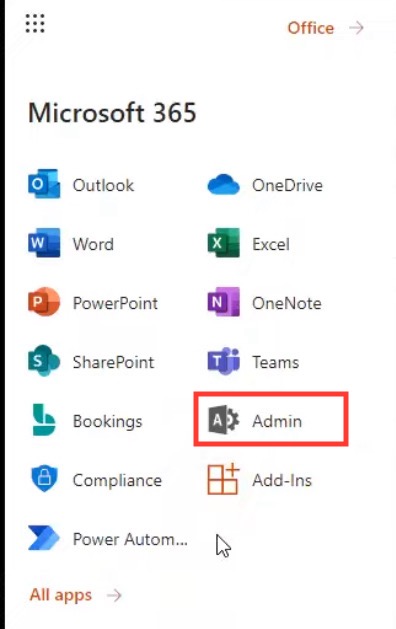Screen dimensions: 396x629
Task: Click the Outlook app icon
Action: pos(44,184)
